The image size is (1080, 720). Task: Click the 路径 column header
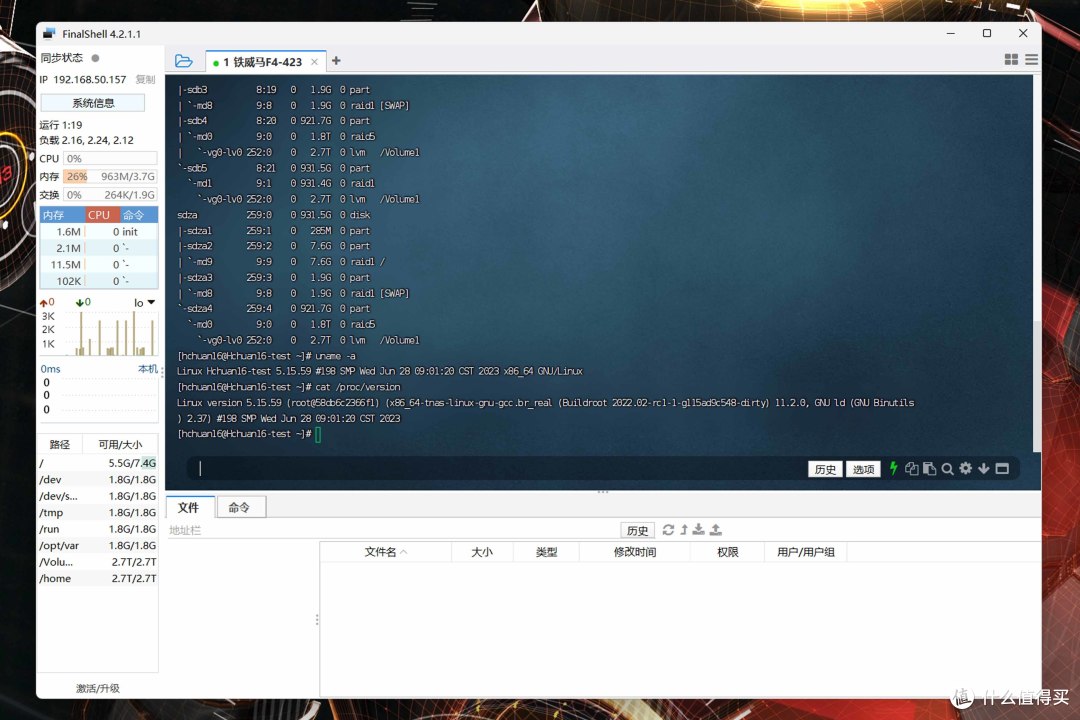coord(60,444)
